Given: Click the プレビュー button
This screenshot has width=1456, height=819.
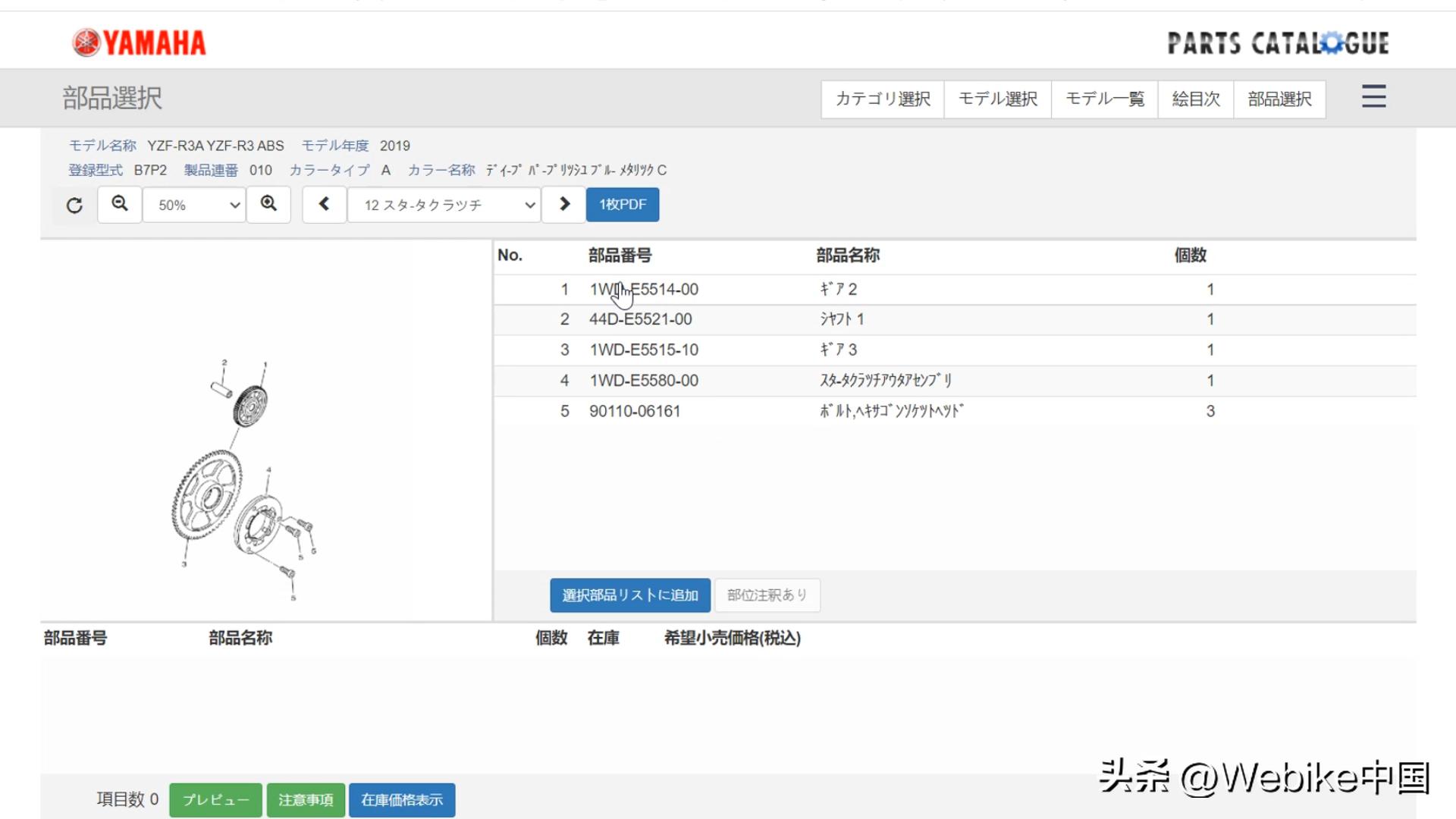Looking at the screenshot, I should coord(215,799).
